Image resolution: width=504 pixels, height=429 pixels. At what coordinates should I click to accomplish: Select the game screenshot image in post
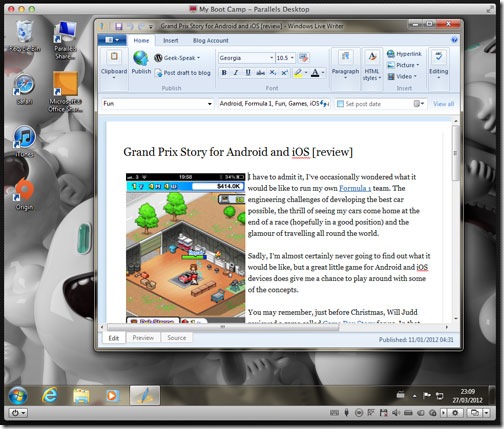(x=185, y=248)
